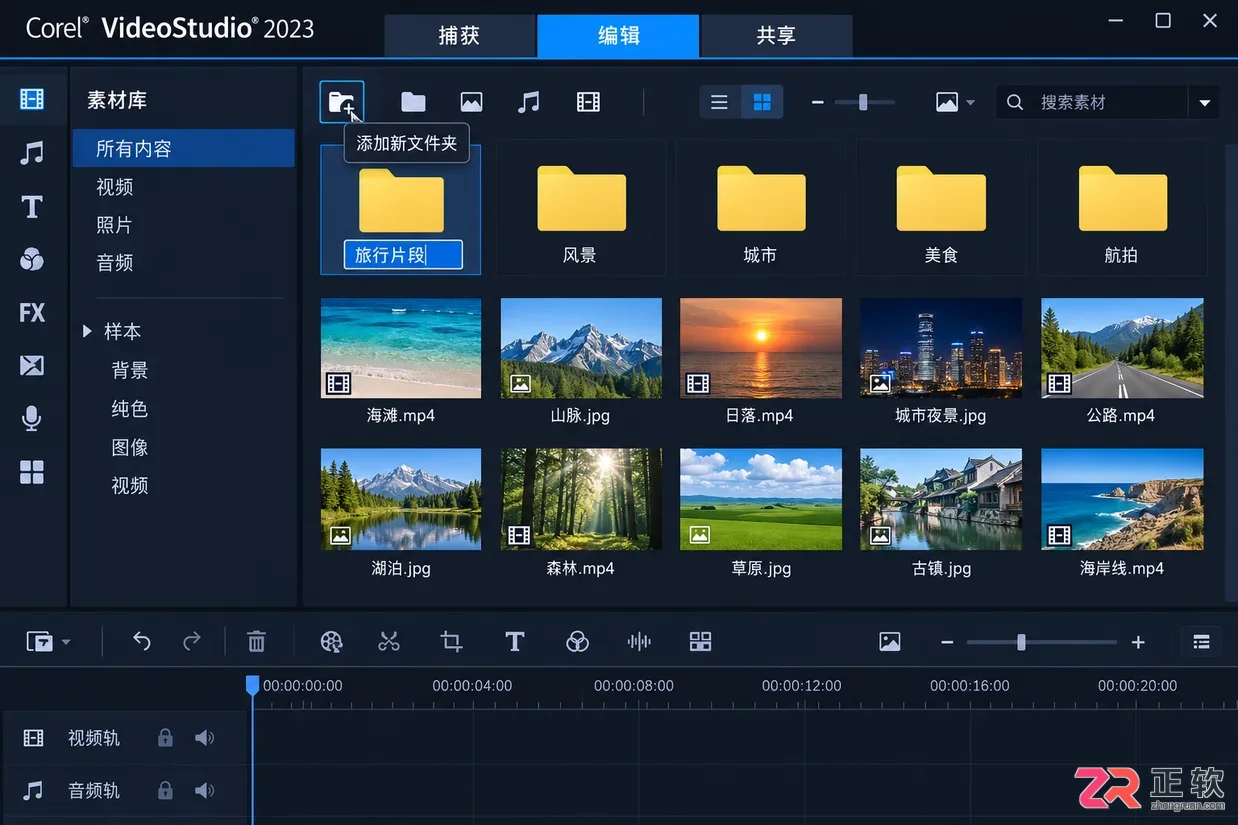Screen dimensions: 1238x825
Task: Open the color palette tool in timeline toolbar
Action: pyautogui.click(x=331, y=642)
